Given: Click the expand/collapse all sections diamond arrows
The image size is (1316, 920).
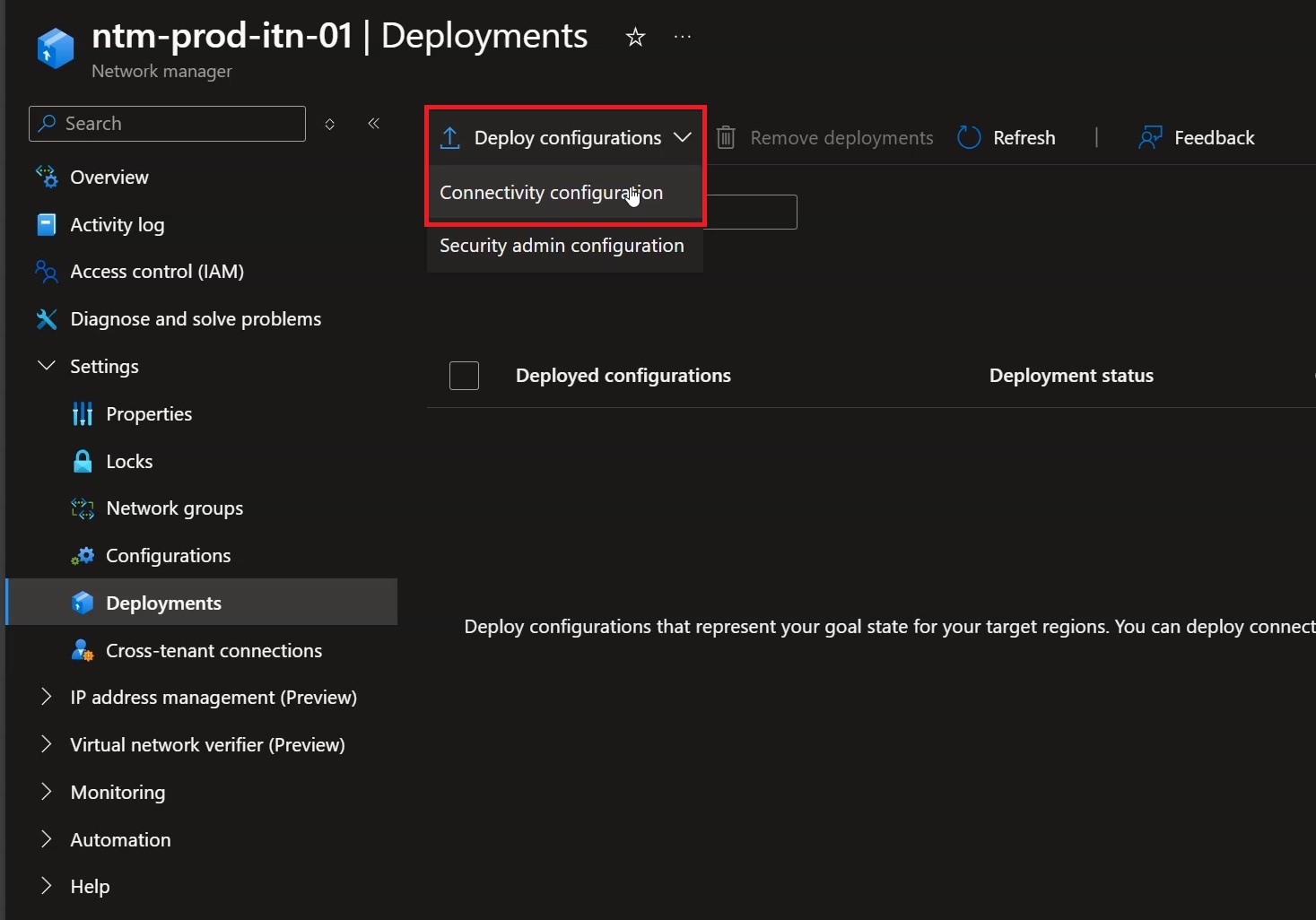Looking at the screenshot, I should pyautogui.click(x=330, y=124).
